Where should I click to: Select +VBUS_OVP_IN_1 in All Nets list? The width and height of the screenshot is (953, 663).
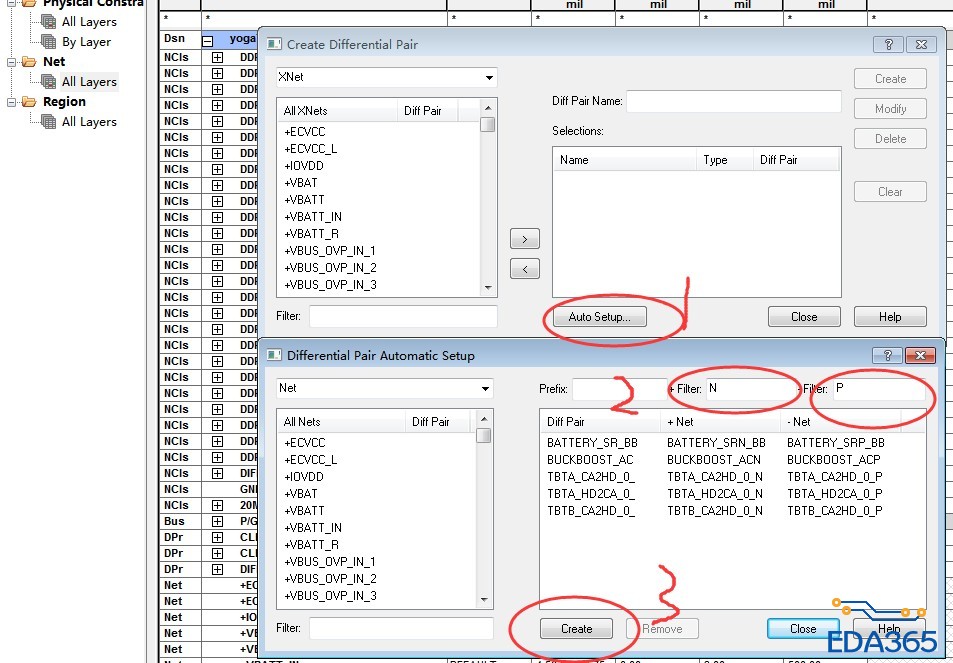click(x=330, y=562)
